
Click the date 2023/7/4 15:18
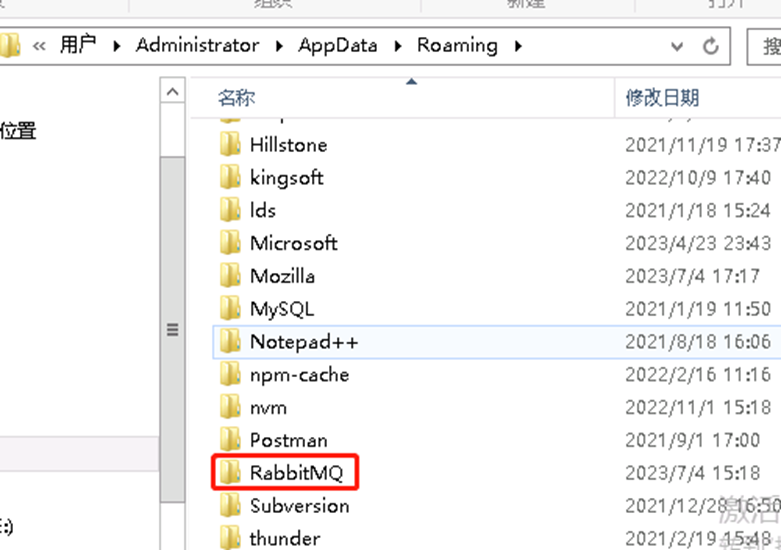[693, 473]
